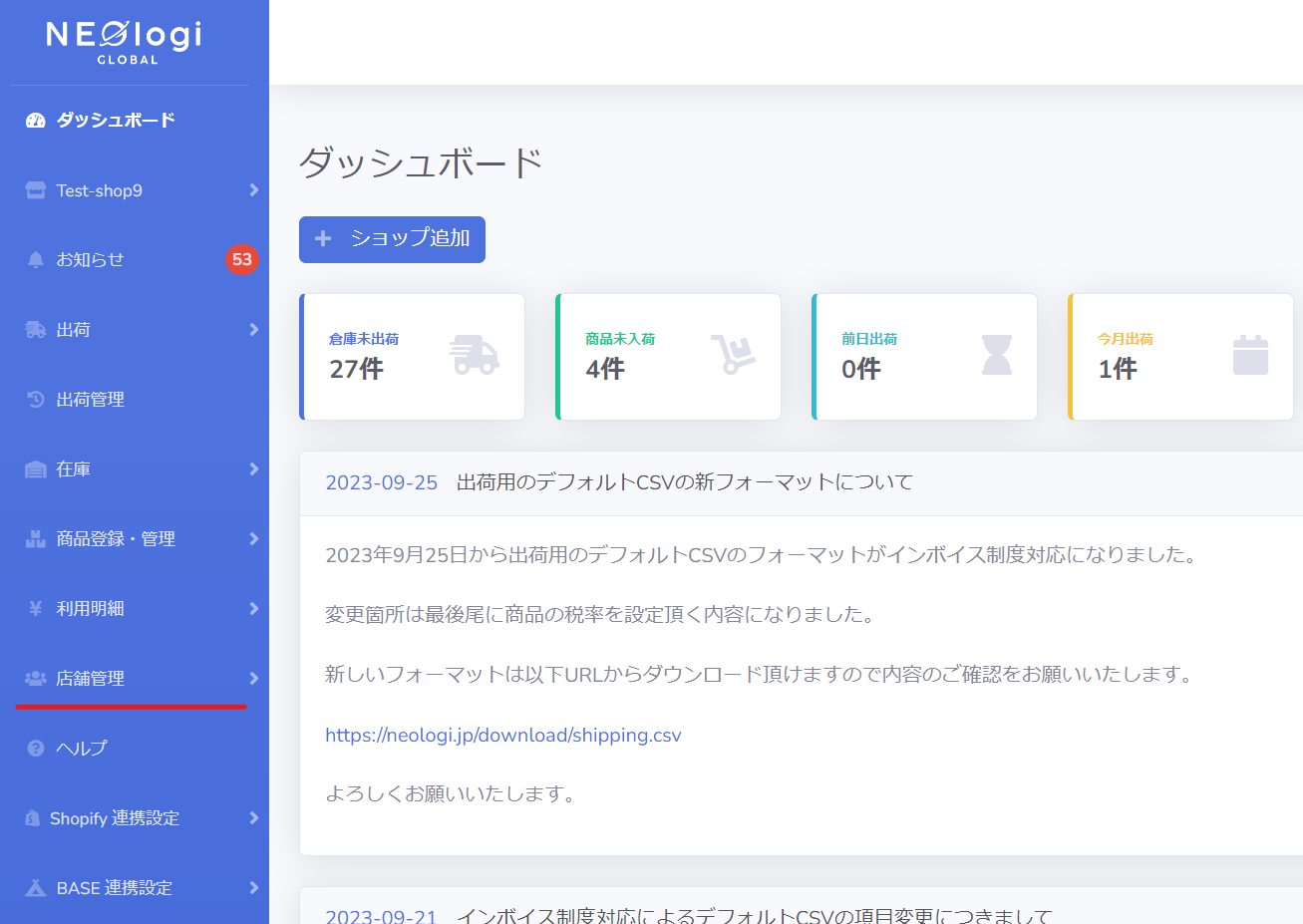Click the 53 notification badge

coord(242,259)
